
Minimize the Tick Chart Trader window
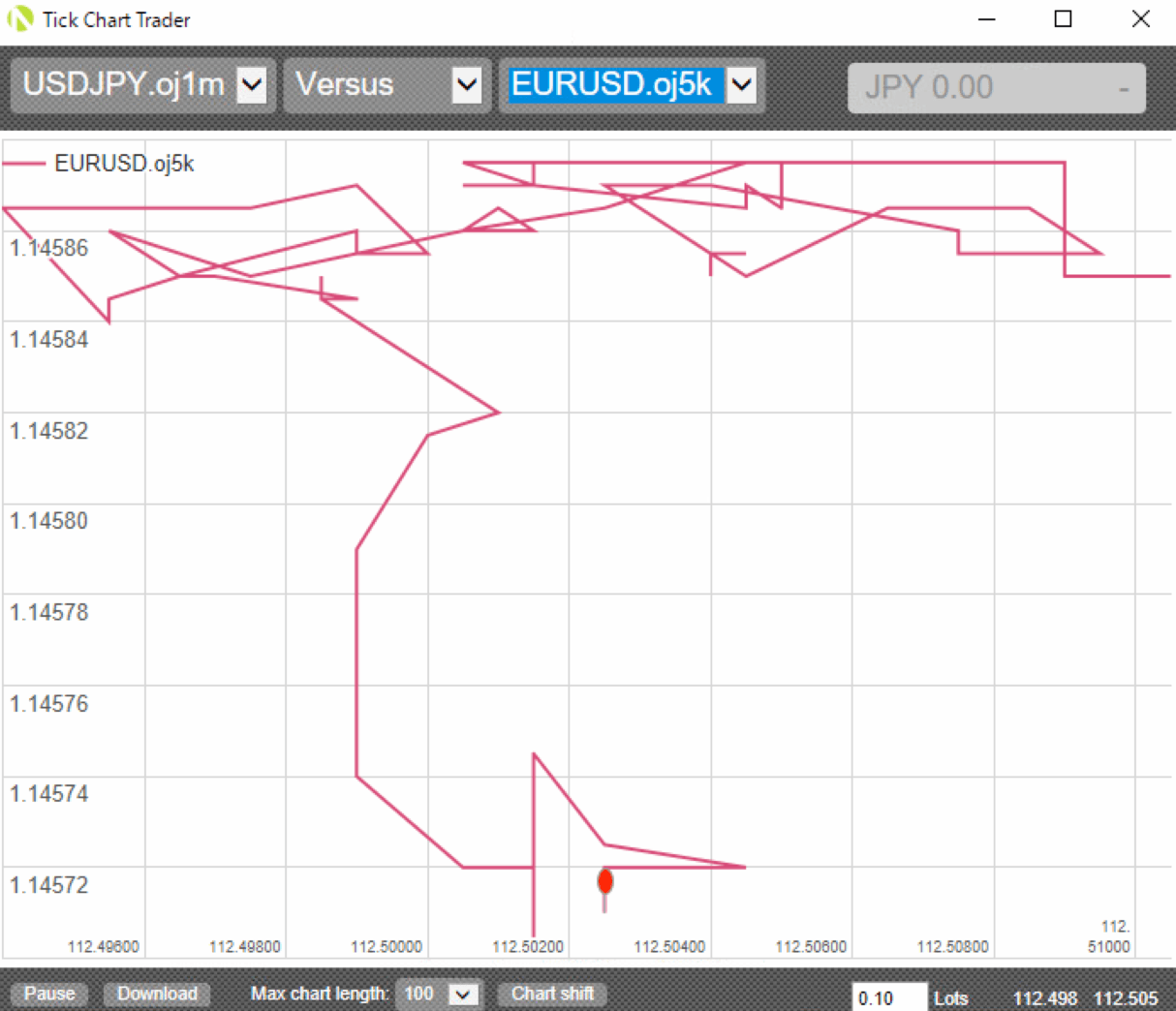pos(987,19)
